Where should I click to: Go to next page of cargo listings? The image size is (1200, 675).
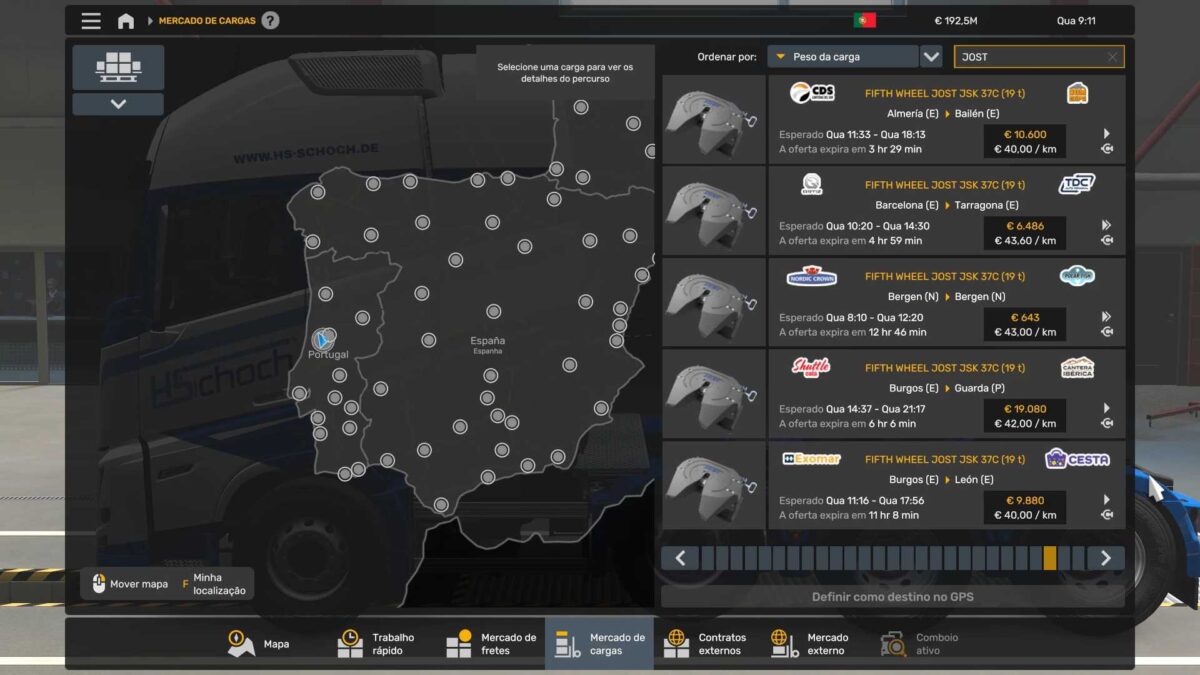[x=1105, y=558]
